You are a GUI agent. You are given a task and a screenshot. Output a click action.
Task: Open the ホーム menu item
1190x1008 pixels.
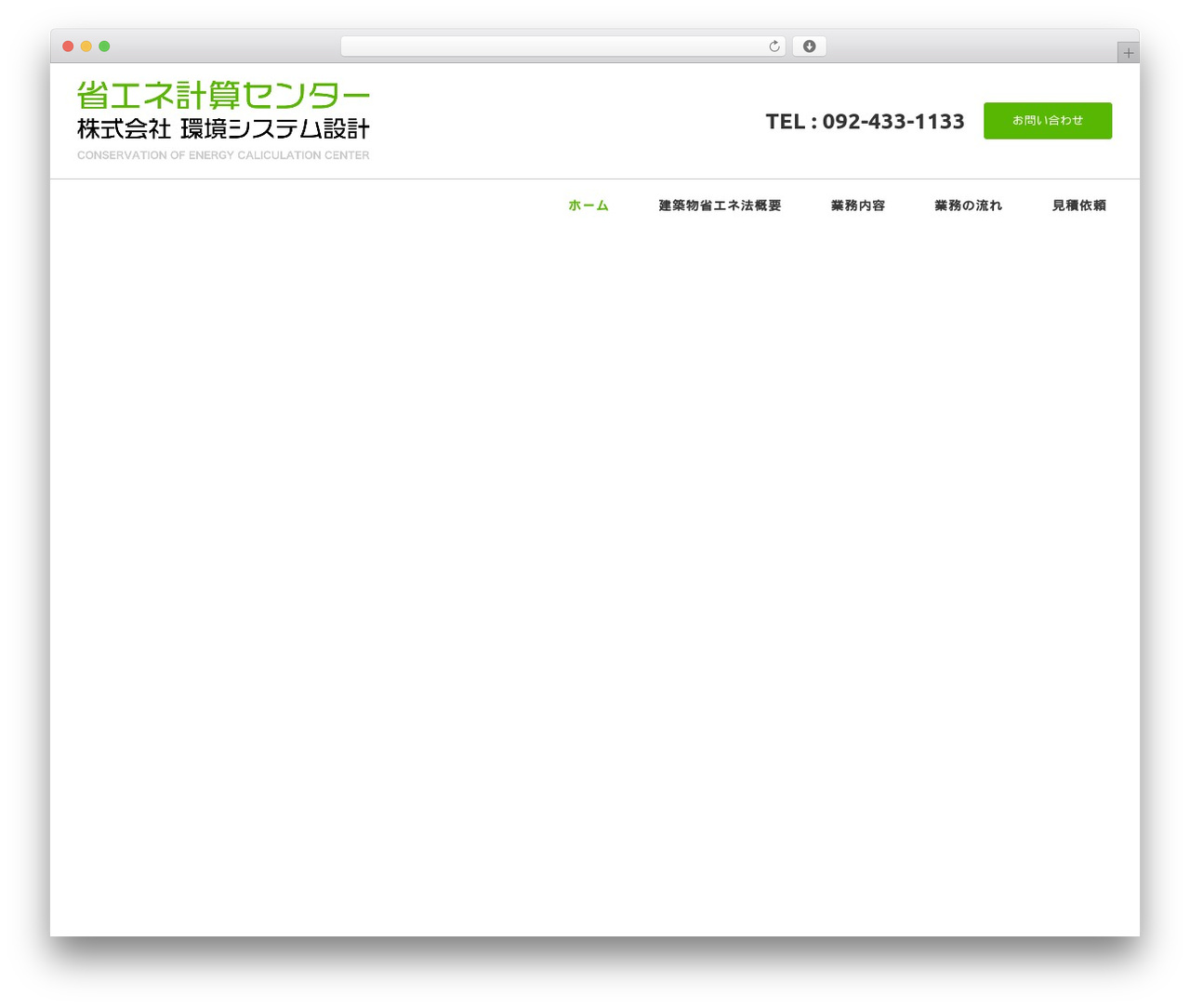(588, 206)
